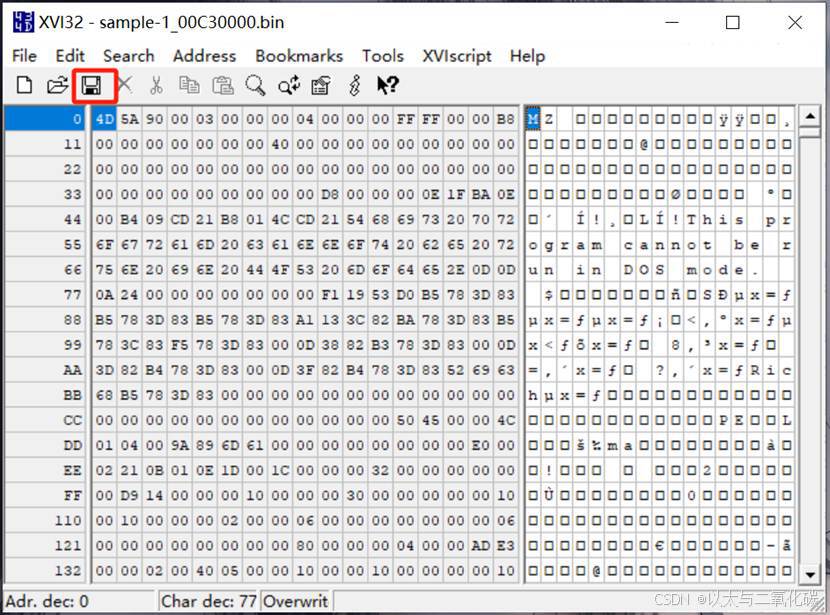The width and height of the screenshot is (830, 615).
Task: Select the Ù character in the text pane
Action: [x=548, y=495]
